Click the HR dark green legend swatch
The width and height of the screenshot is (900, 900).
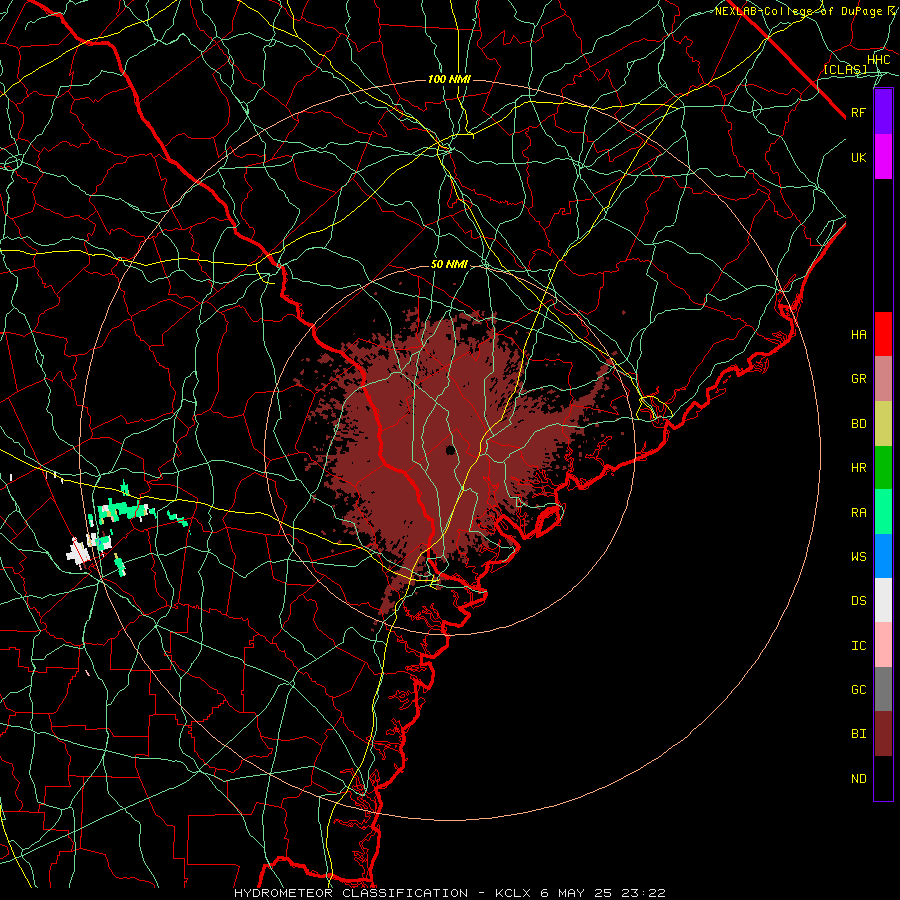point(883,468)
